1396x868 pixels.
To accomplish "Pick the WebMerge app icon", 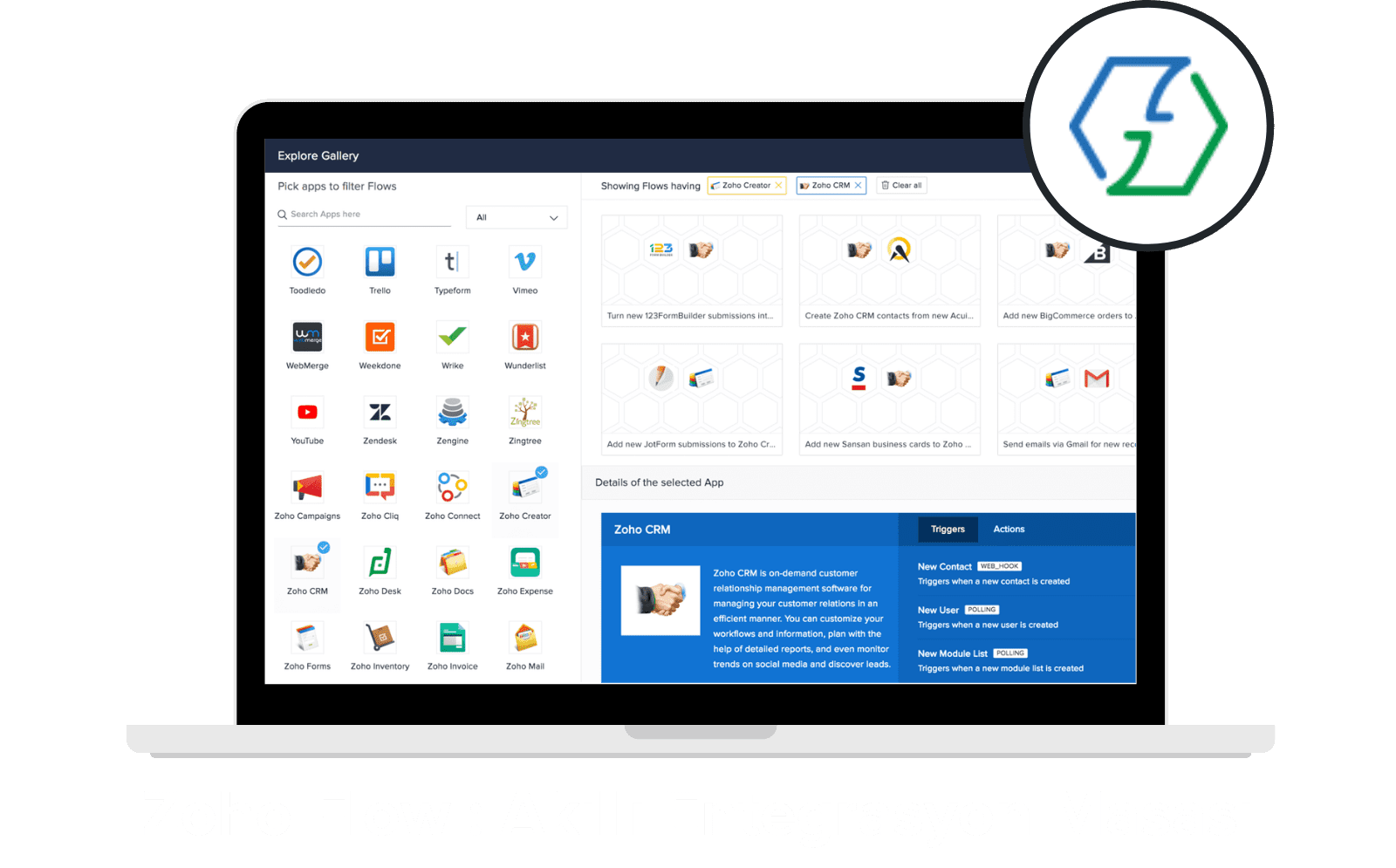I will pos(307,337).
